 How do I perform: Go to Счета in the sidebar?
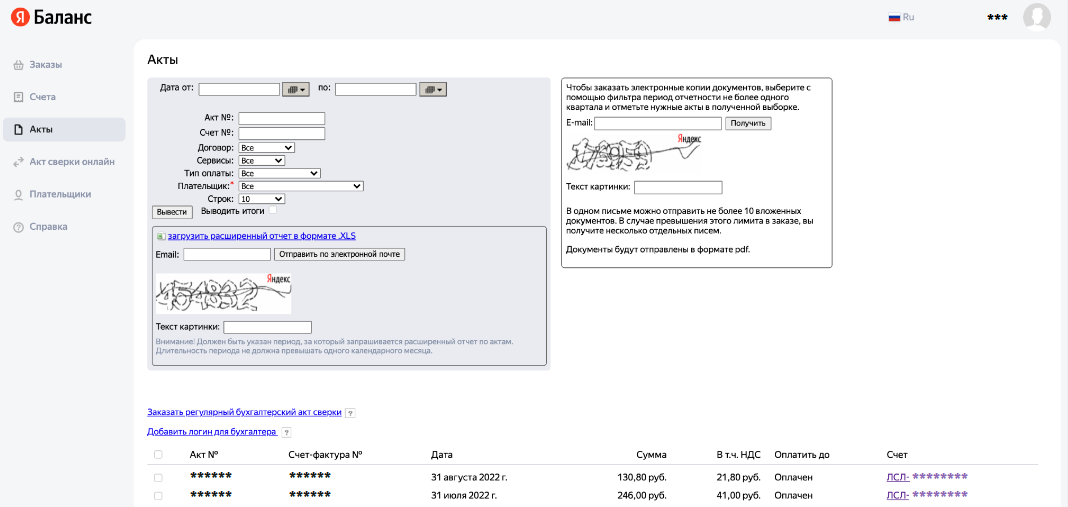pyautogui.click(x=43, y=97)
